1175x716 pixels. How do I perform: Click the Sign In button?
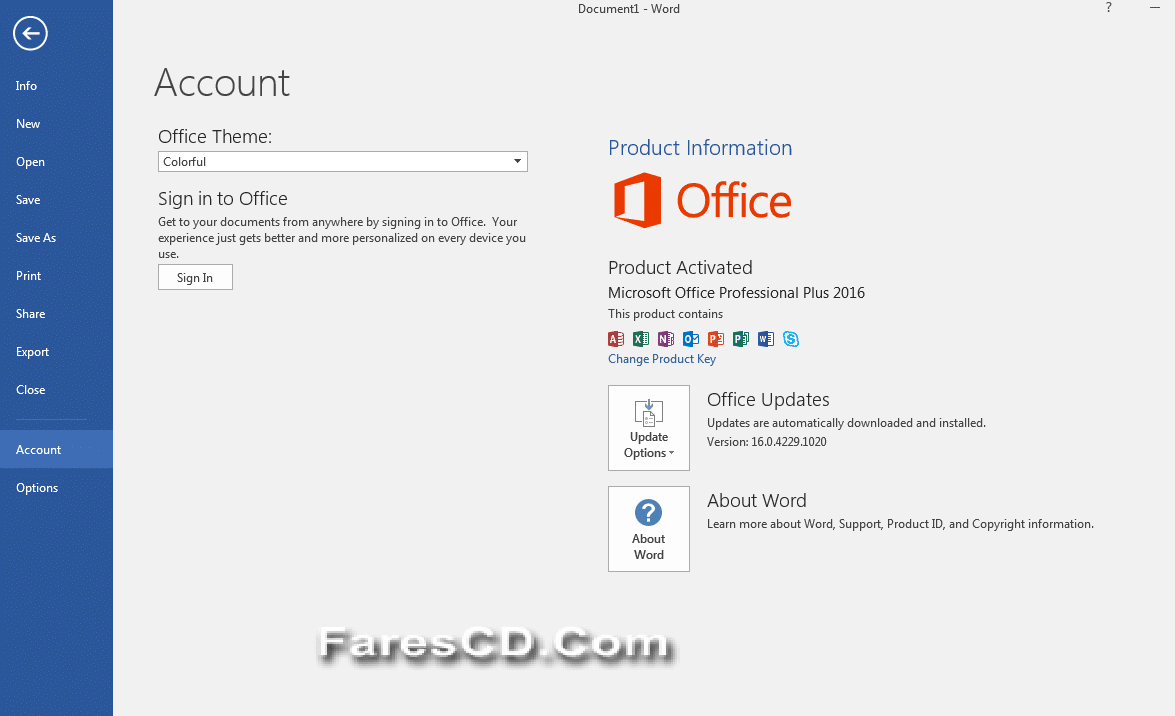195,277
